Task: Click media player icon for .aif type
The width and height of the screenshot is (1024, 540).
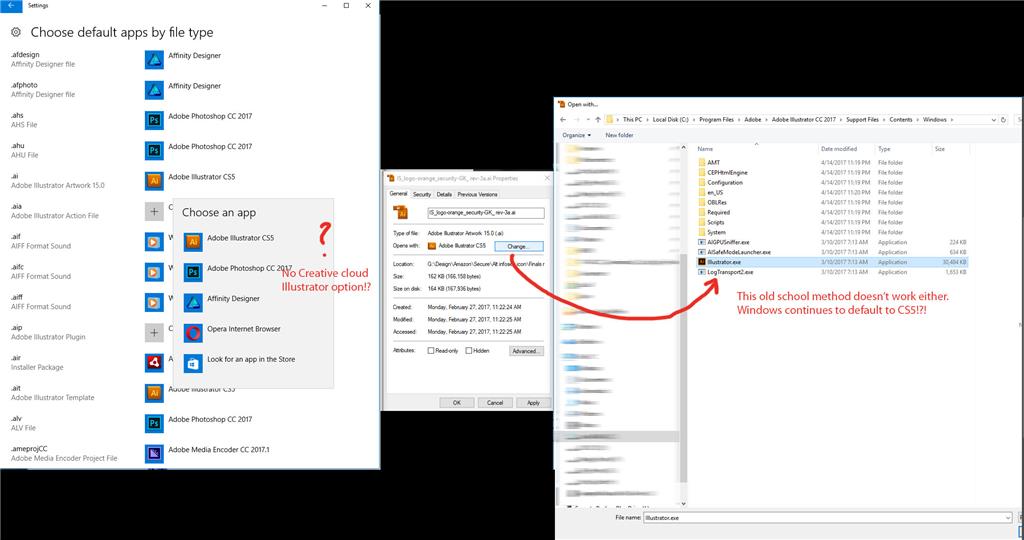Action: tap(154, 242)
